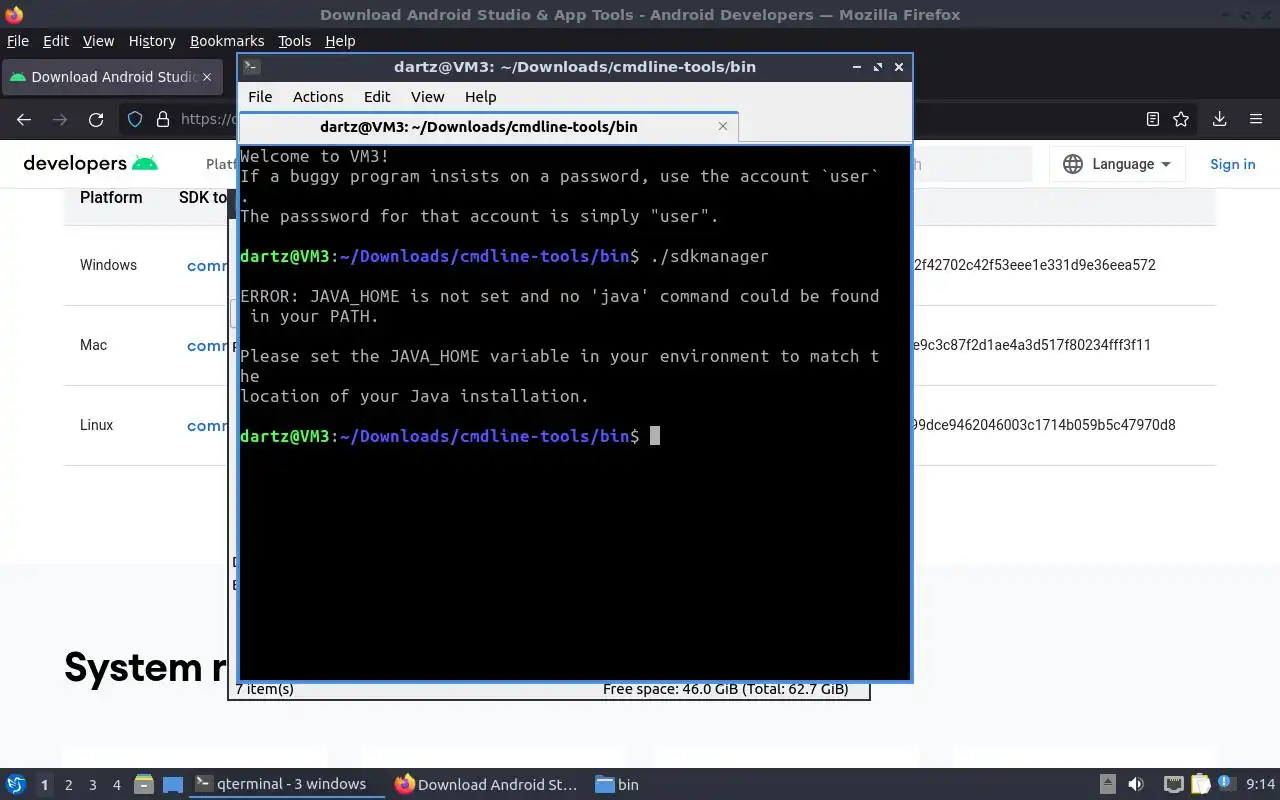The width and height of the screenshot is (1280, 800).
Task: Reload the Firefox page
Action: click(96, 119)
